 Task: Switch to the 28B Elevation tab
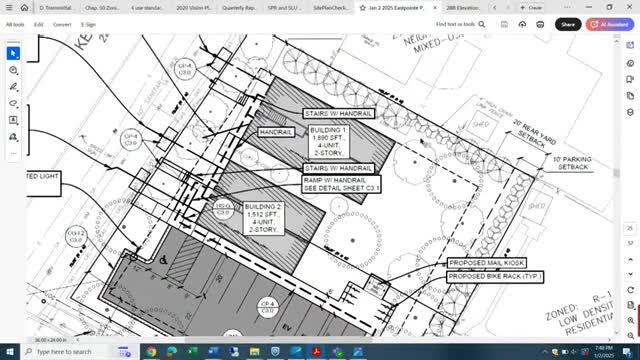pos(463,8)
